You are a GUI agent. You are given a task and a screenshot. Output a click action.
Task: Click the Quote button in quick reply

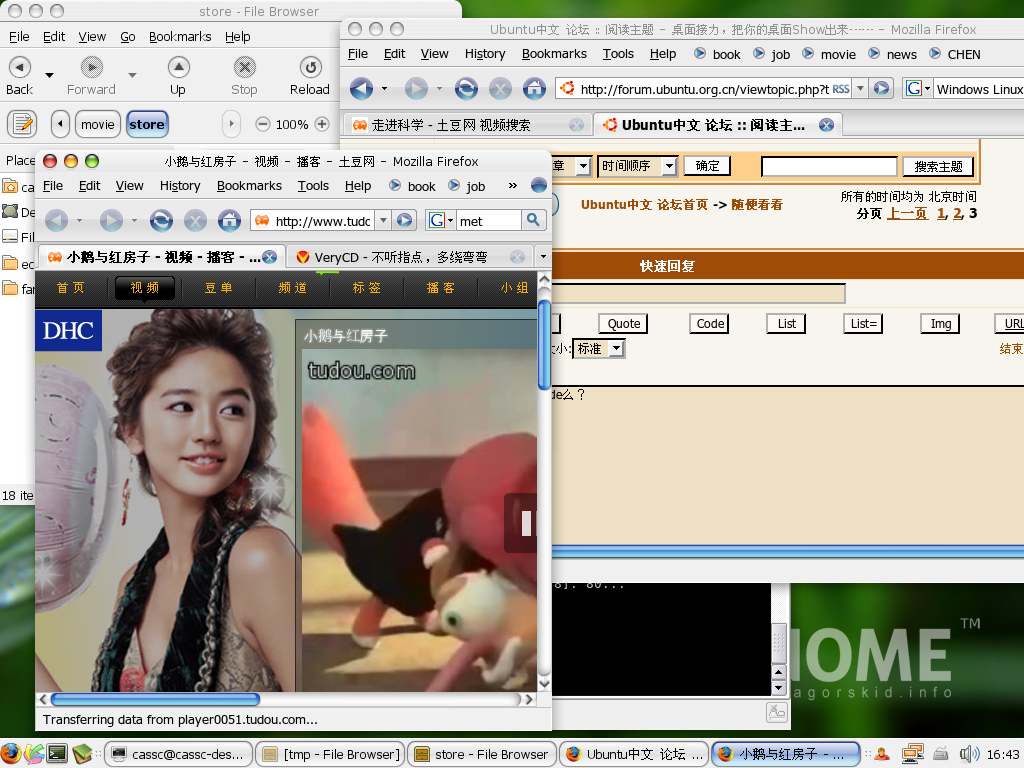point(624,323)
